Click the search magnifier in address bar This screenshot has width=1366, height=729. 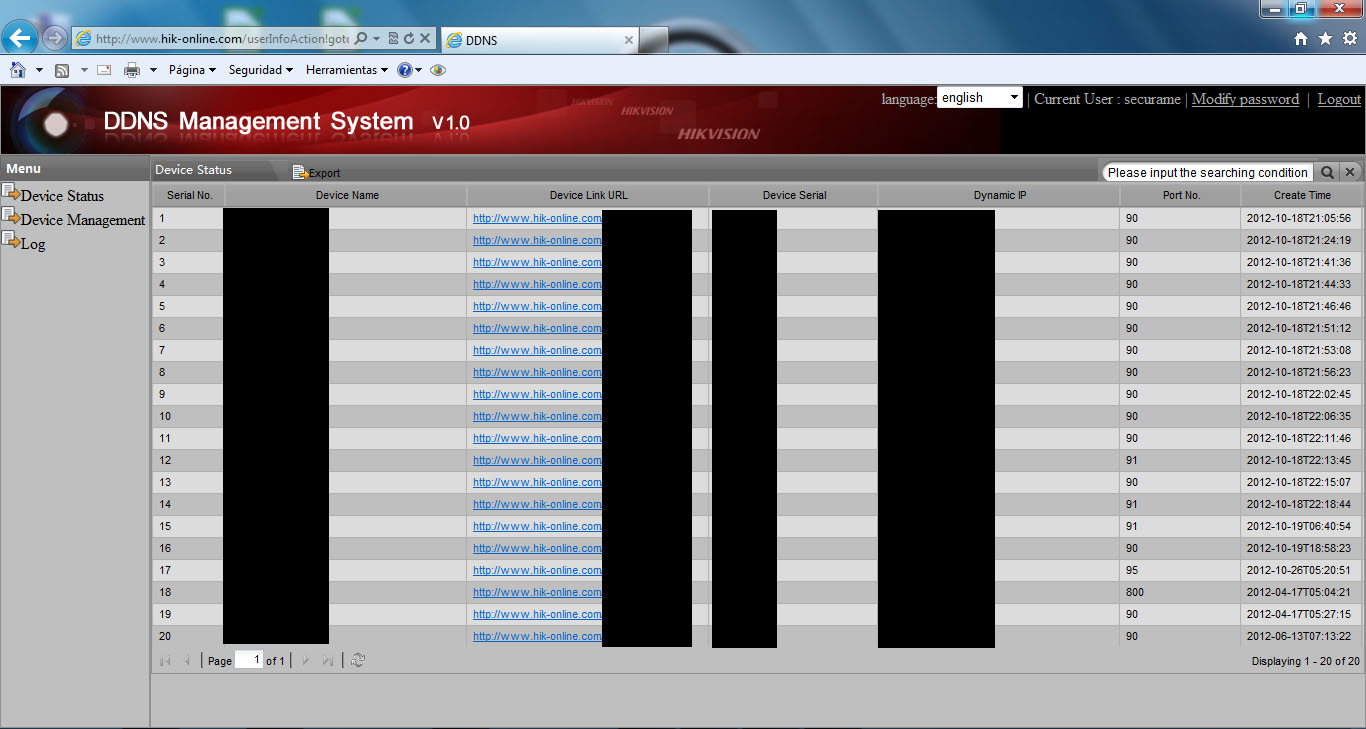tap(360, 39)
